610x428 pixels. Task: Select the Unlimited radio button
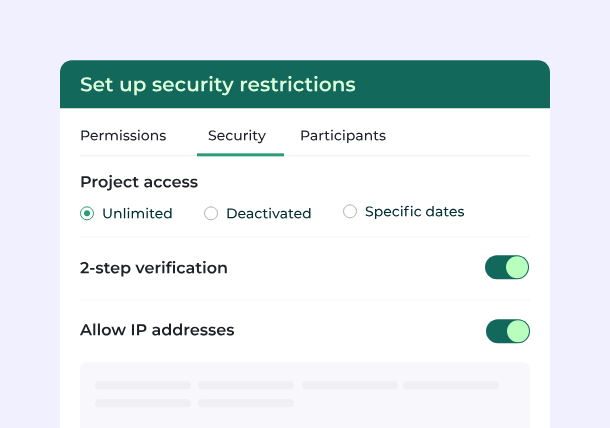pyautogui.click(x=87, y=213)
